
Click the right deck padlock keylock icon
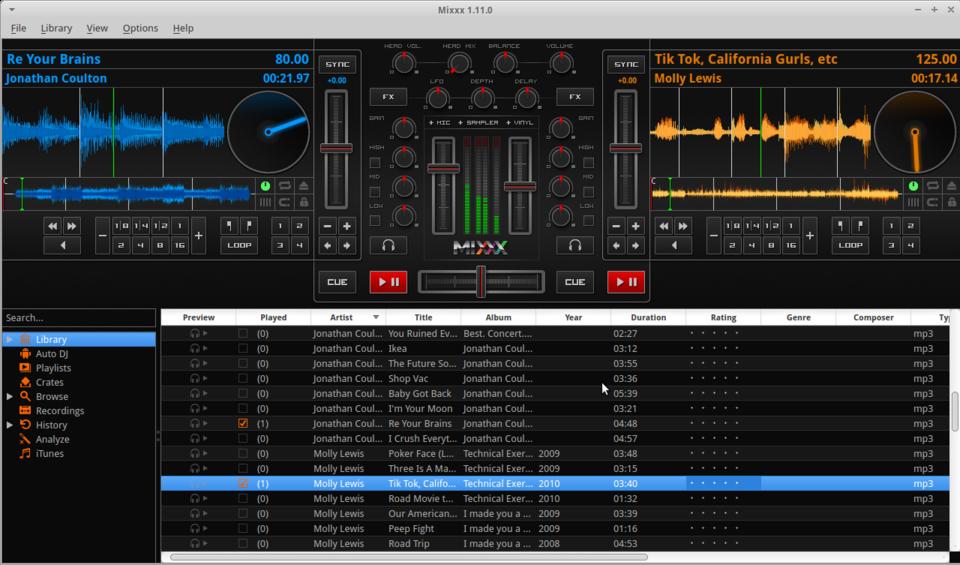(950, 202)
